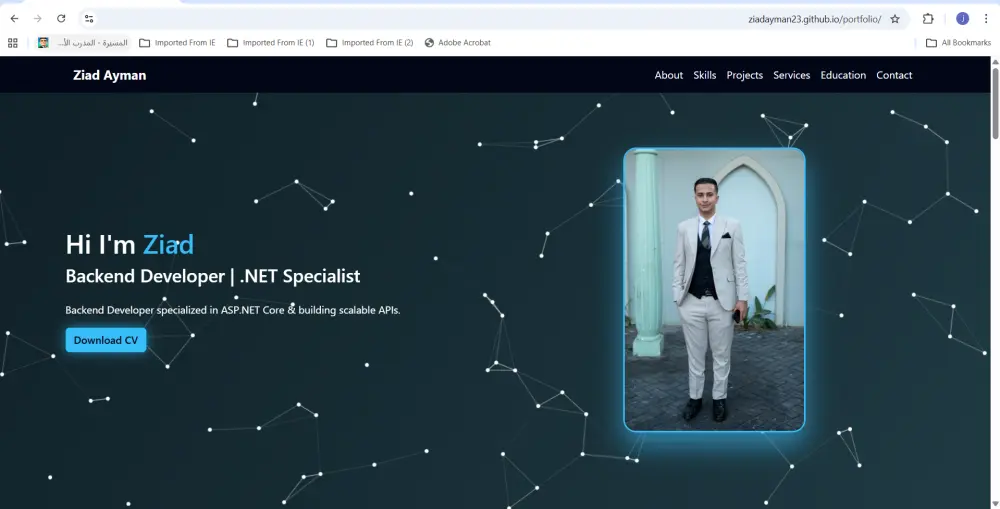The height and width of the screenshot is (509, 1000).
Task: Click the Ziad Ayman site logo
Action: point(110,75)
